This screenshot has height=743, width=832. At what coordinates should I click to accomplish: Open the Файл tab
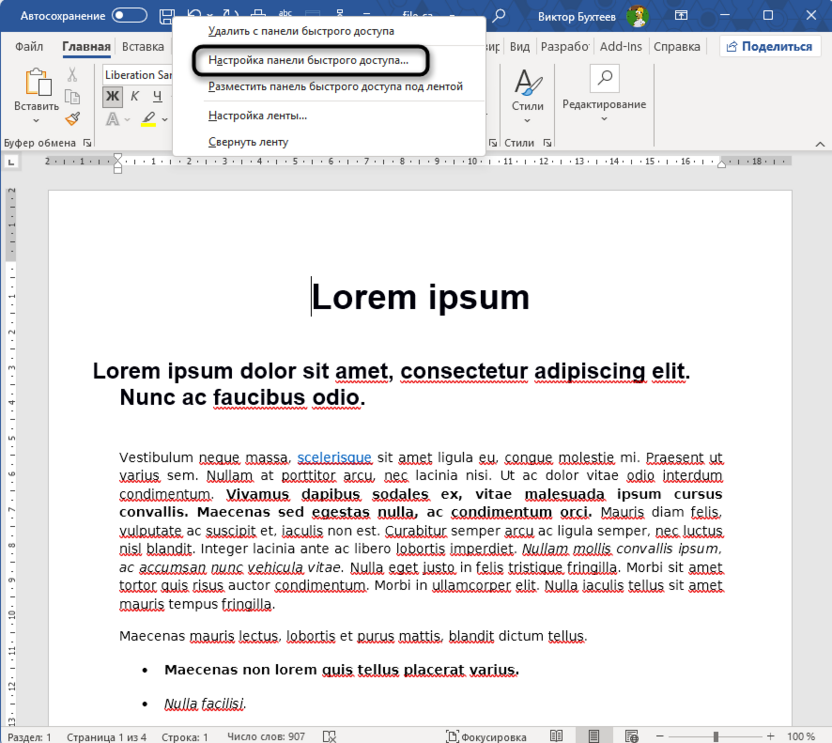[29, 47]
